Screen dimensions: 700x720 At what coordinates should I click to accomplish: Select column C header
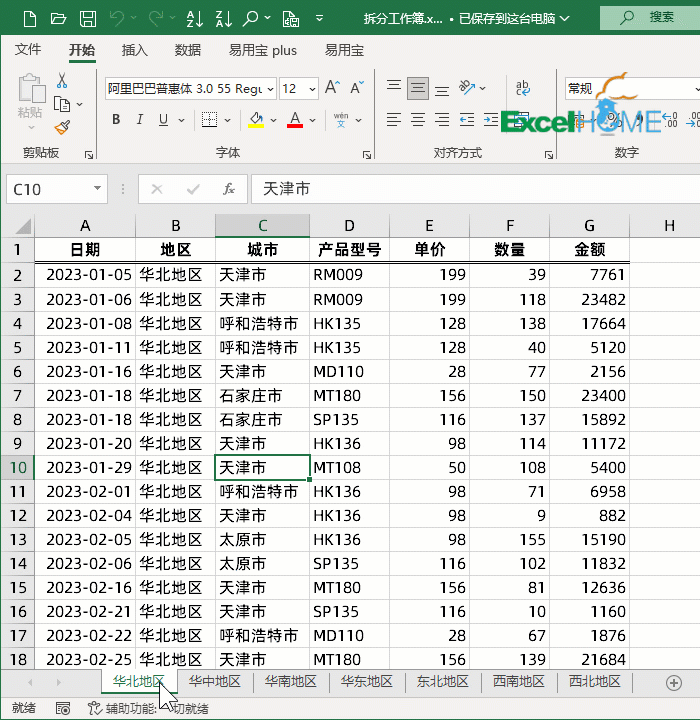tap(263, 225)
